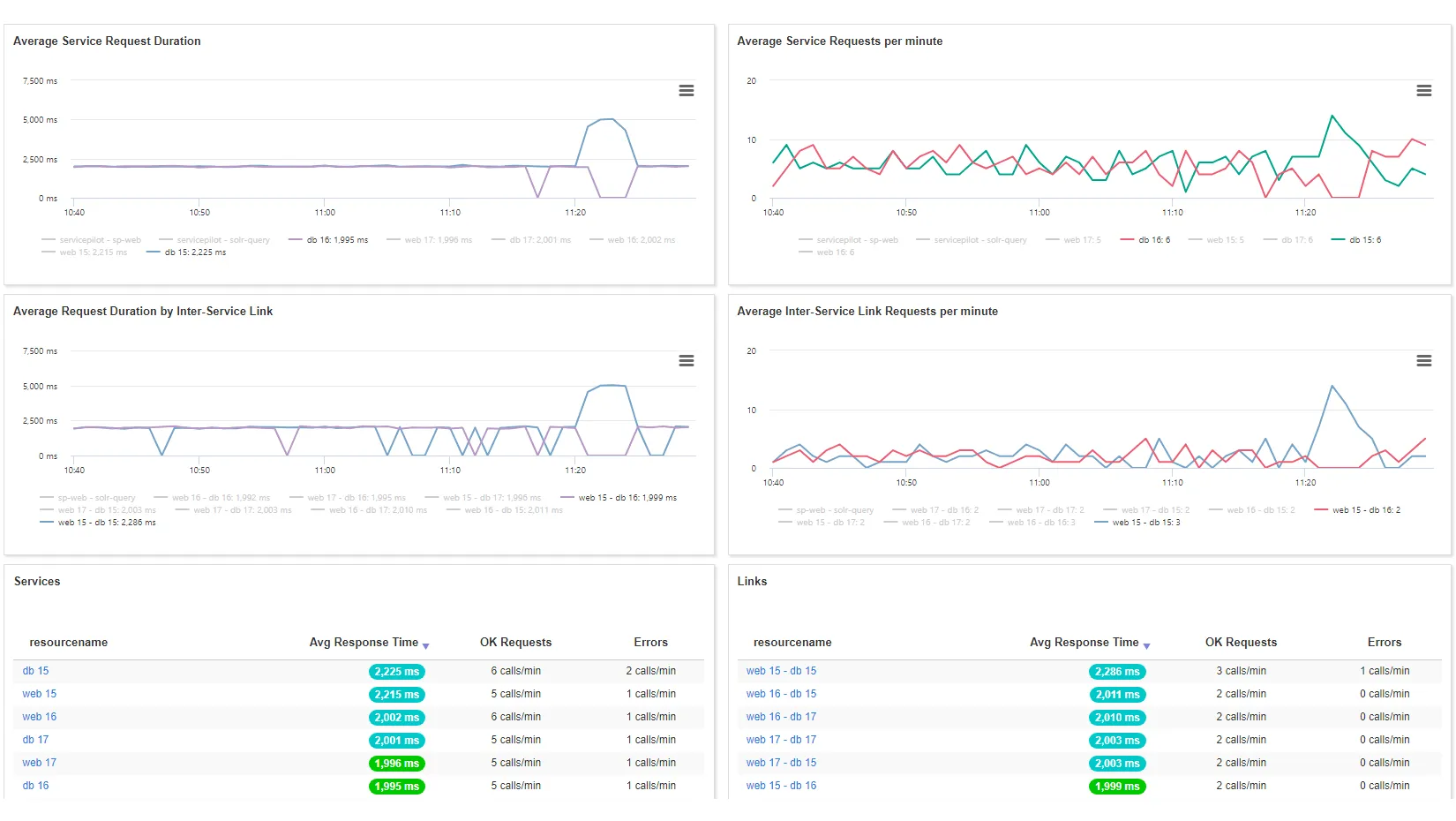Open the menu on Average Service Requests per minute chart
This screenshot has height=821, width=1456.
[1424, 90]
